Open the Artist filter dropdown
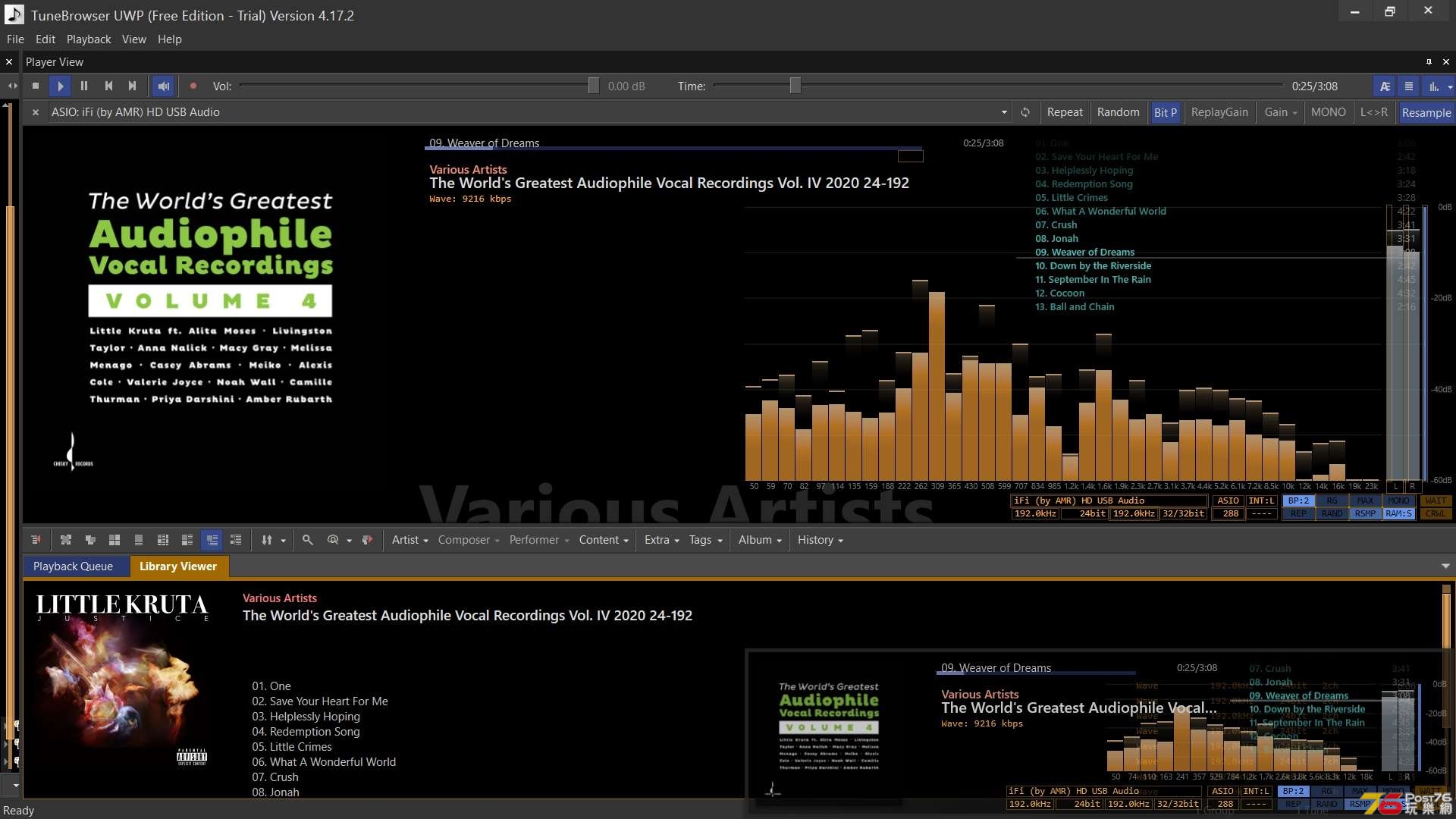 click(410, 540)
